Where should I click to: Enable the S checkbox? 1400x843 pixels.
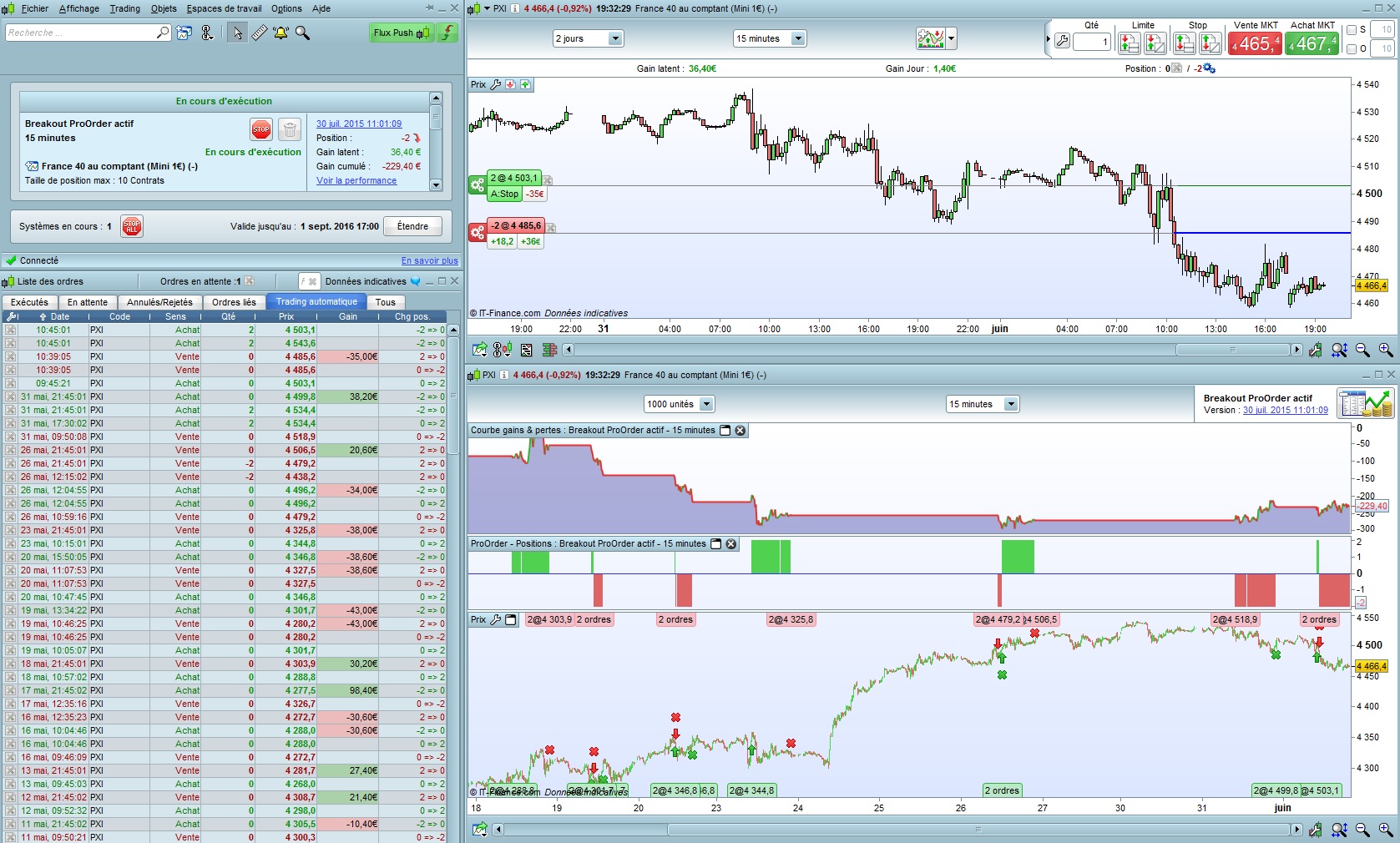(1352, 30)
